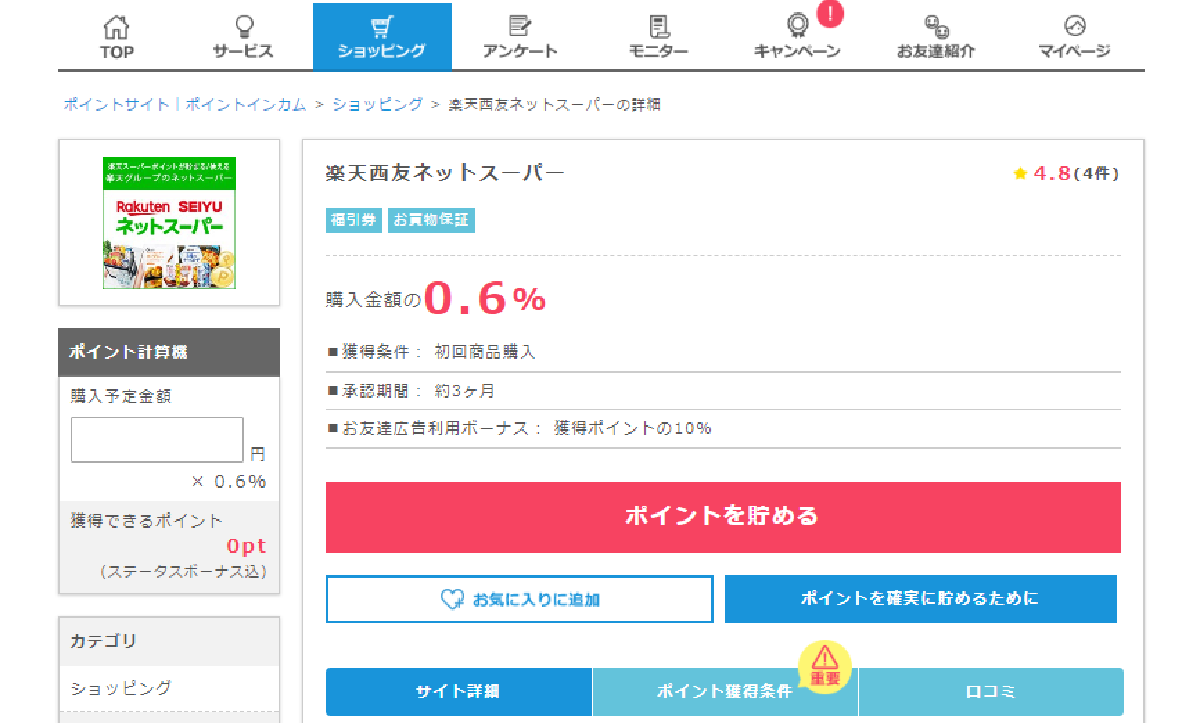The height and width of the screenshot is (723, 1200).
Task: Click the × 0.6% multiplier text
Action: coord(229,482)
